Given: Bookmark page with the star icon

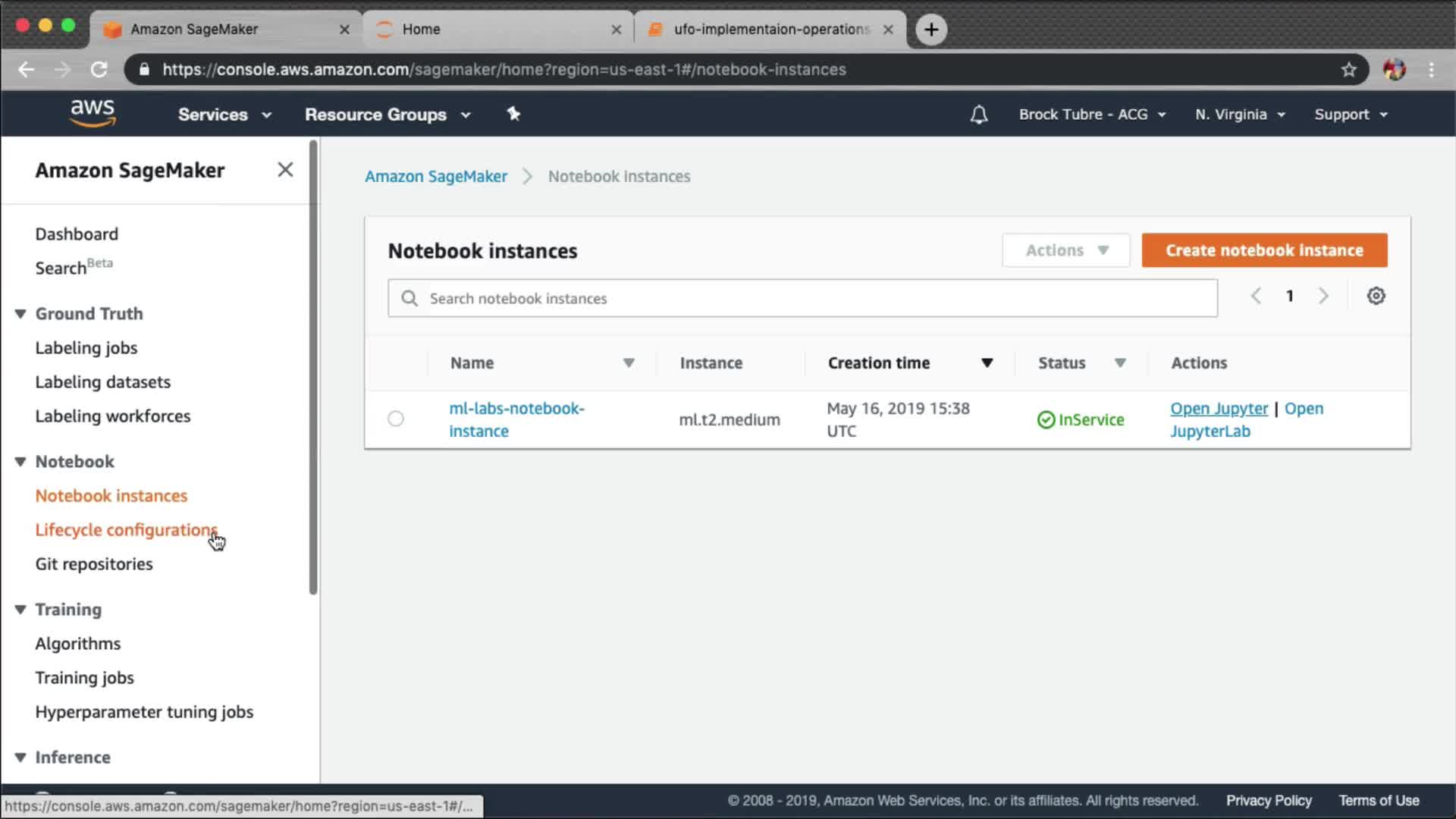Looking at the screenshot, I should pos(1348,70).
